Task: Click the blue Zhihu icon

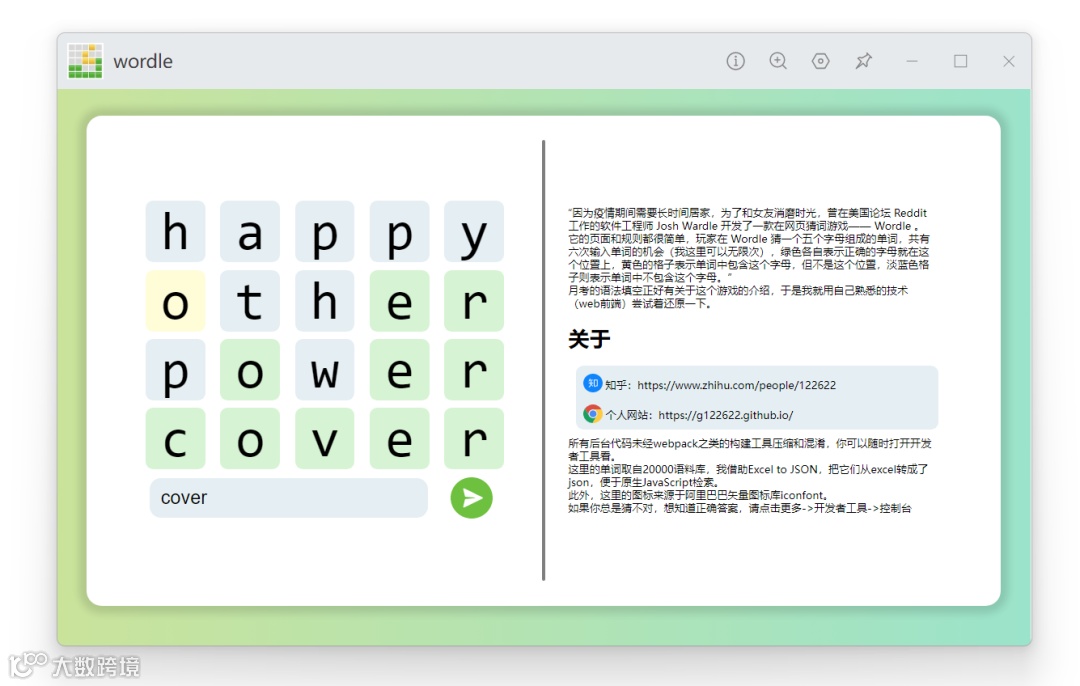Action: point(592,384)
